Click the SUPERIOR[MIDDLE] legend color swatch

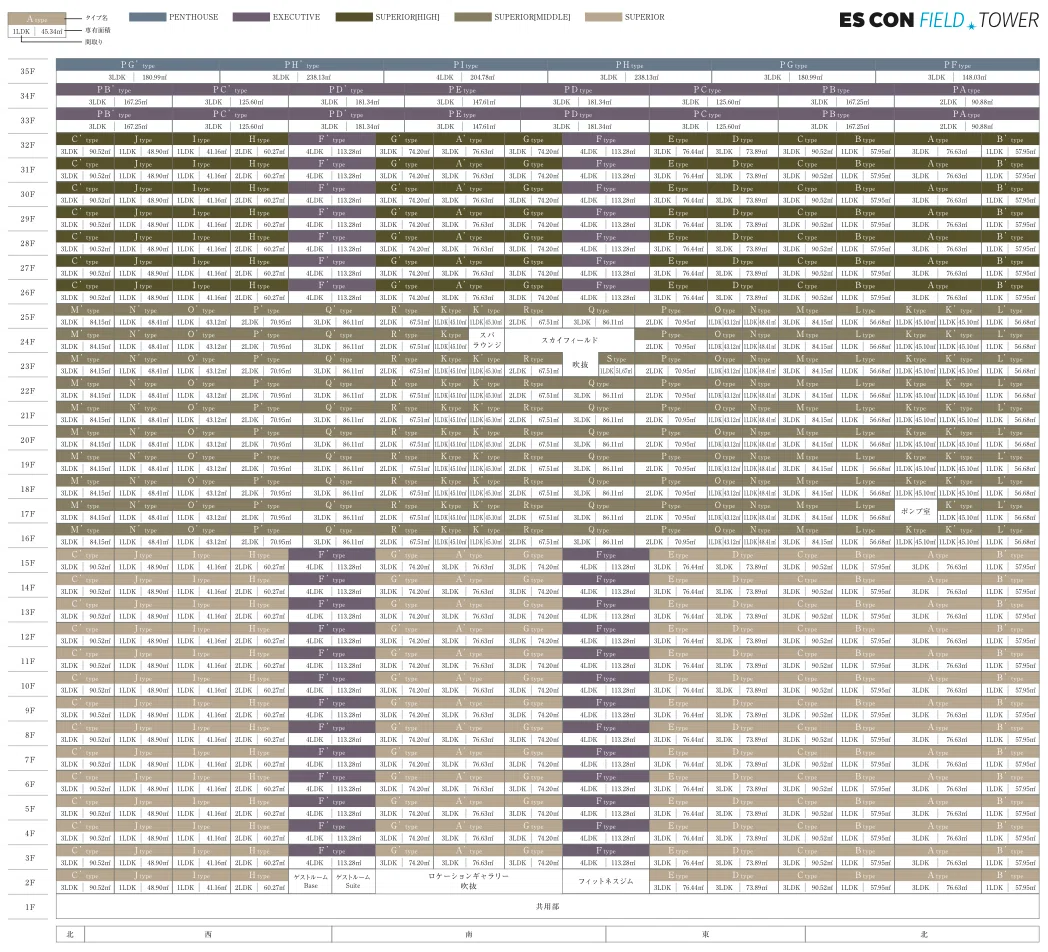473,17
